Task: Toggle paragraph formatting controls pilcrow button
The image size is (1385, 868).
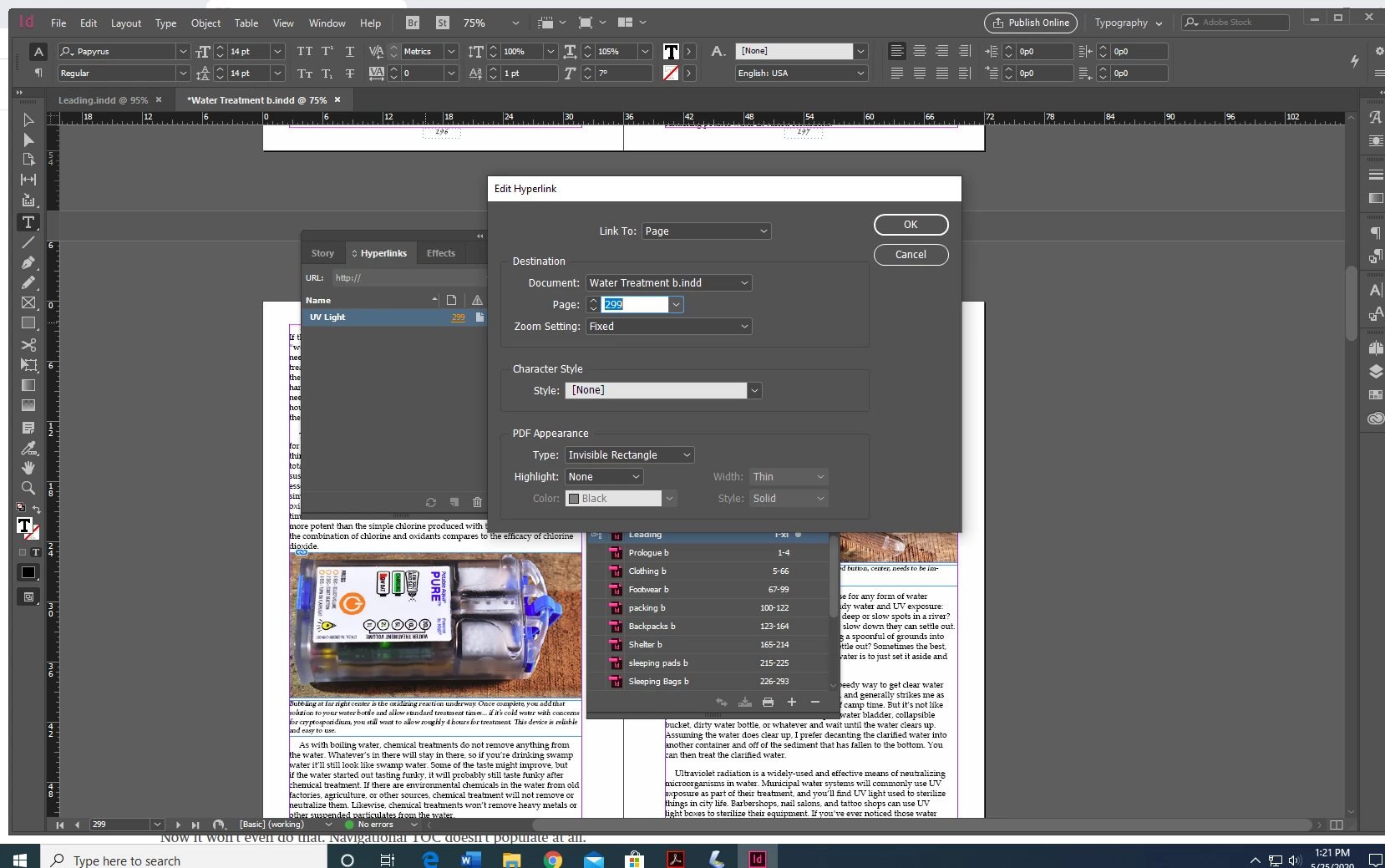Action: coord(38,73)
